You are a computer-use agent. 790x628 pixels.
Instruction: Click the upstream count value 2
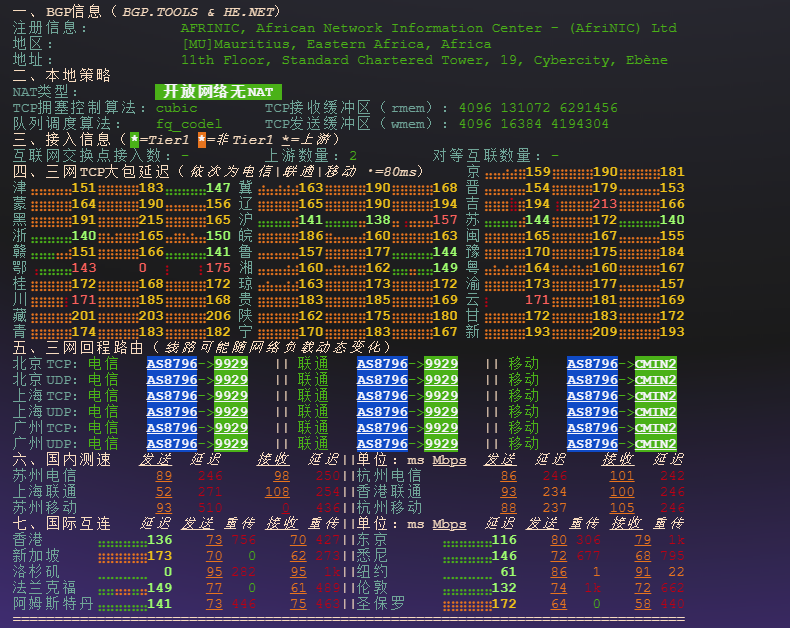tap(353, 156)
